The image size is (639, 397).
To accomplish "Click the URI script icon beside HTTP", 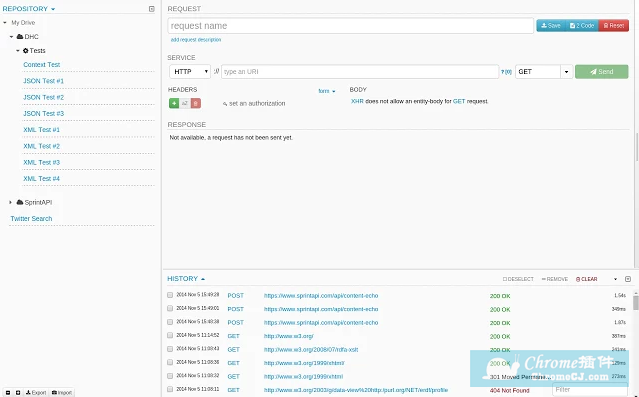I will pyautogui.click(x=216, y=71).
